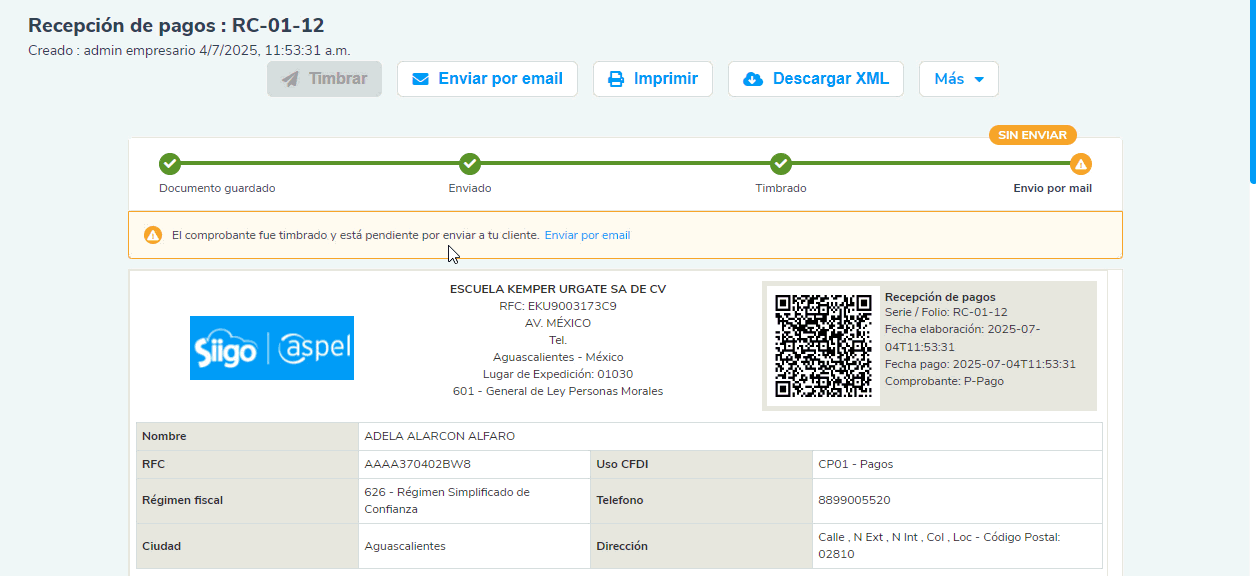Click the Enviado green checkmark step
This screenshot has height=576, width=1256.
pyautogui.click(x=470, y=164)
